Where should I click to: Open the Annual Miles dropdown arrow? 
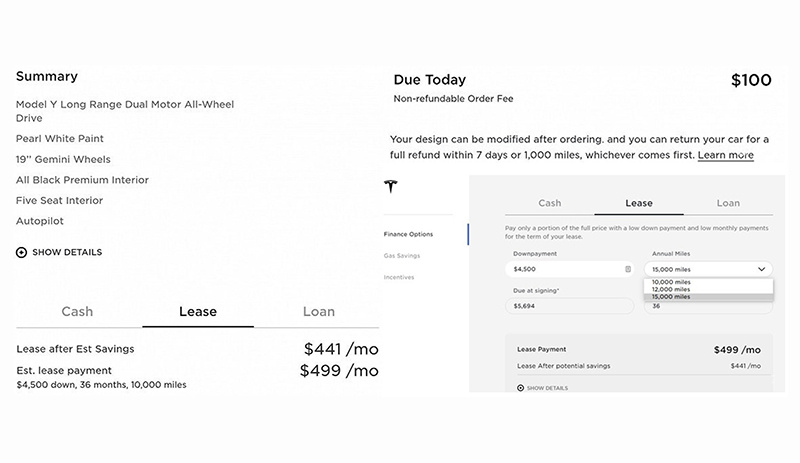[x=762, y=269]
